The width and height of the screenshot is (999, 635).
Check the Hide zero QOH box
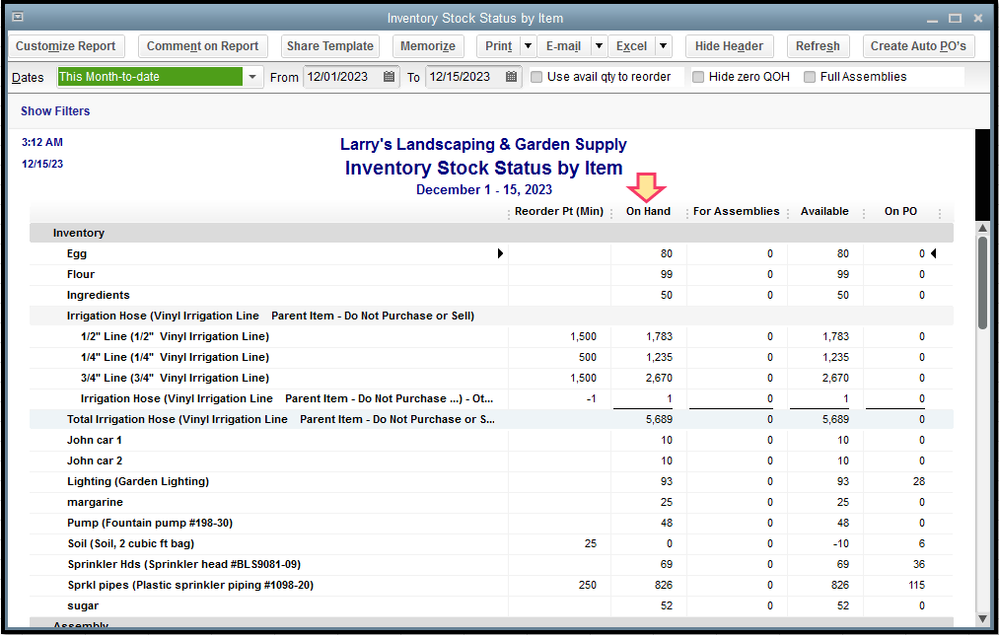click(699, 77)
